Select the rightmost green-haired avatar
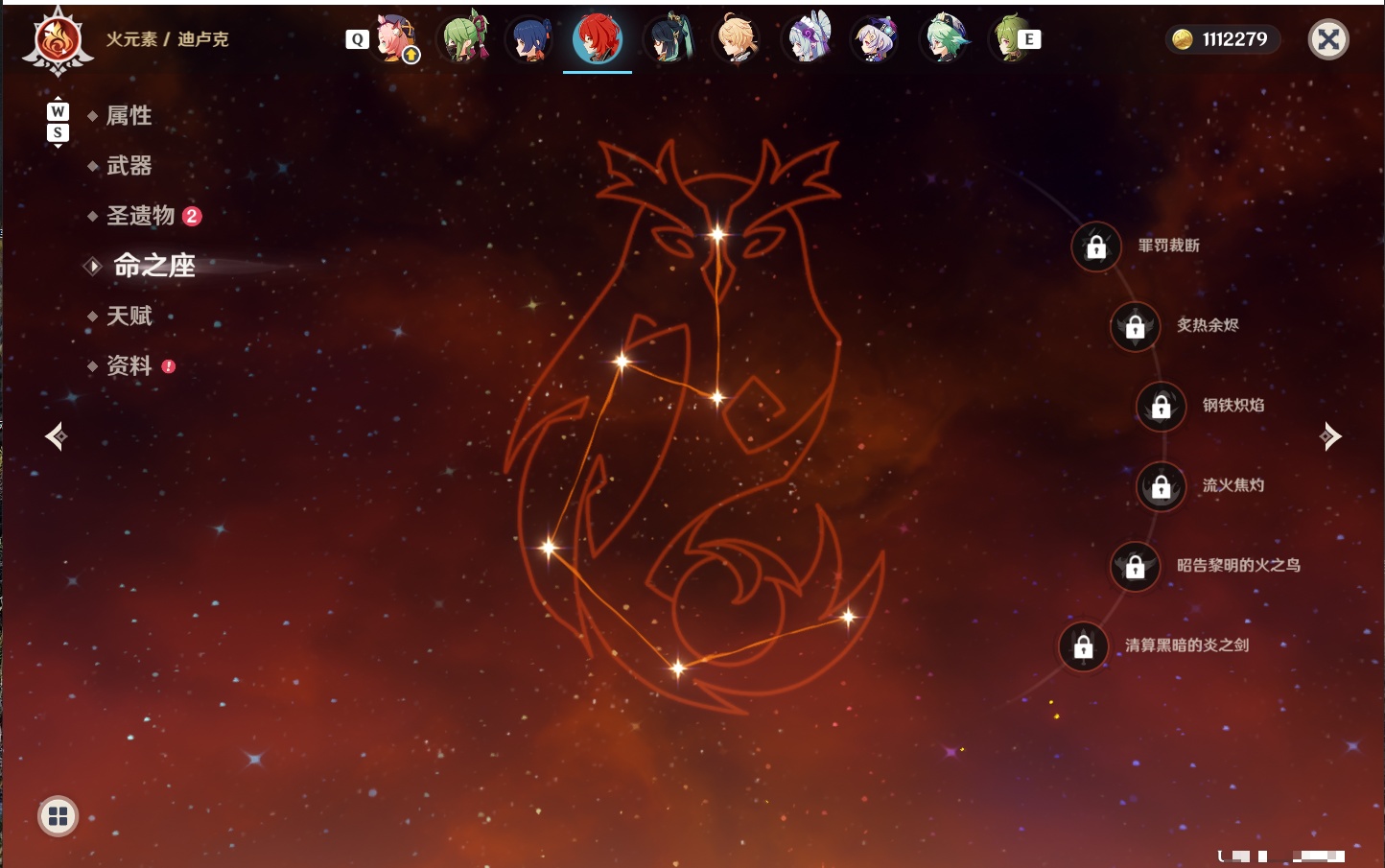 (1006, 39)
